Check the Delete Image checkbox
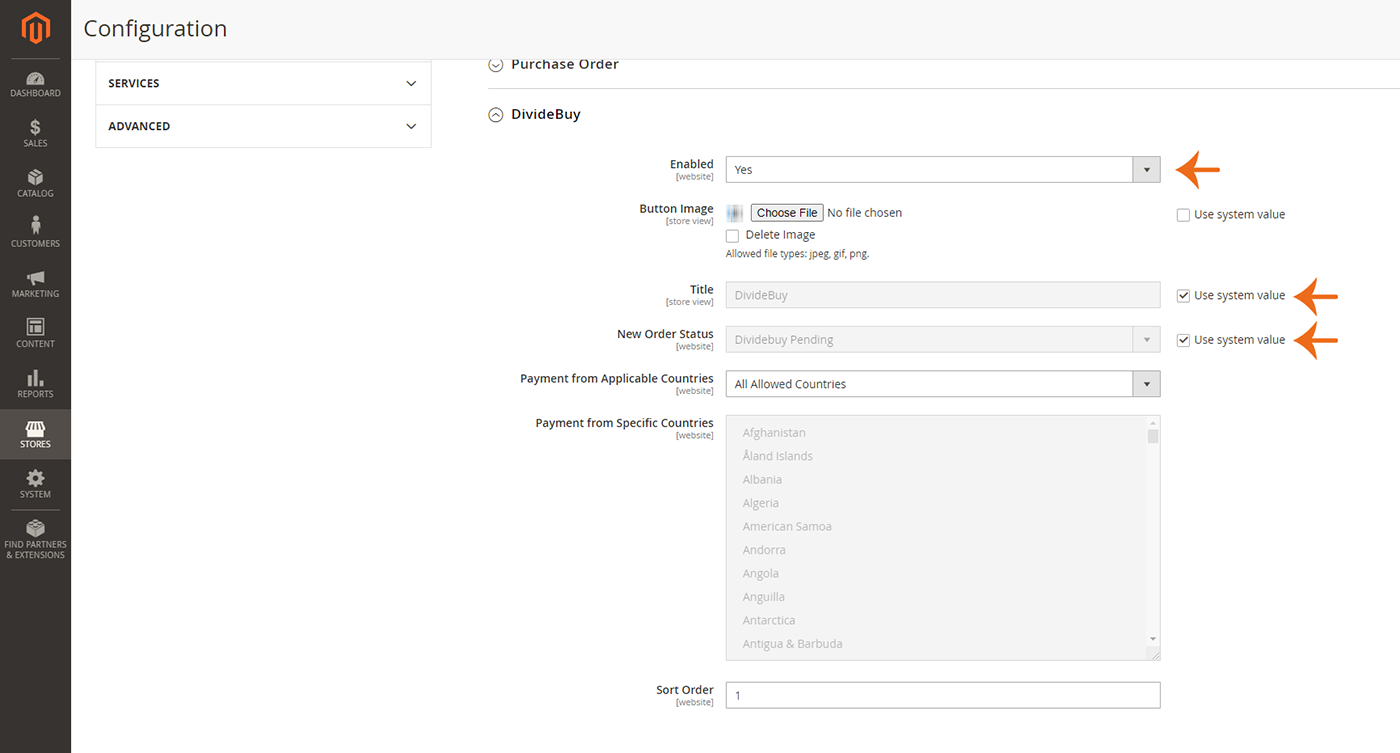Image resolution: width=1400 pixels, height=753 pixels. click(733, 236)
